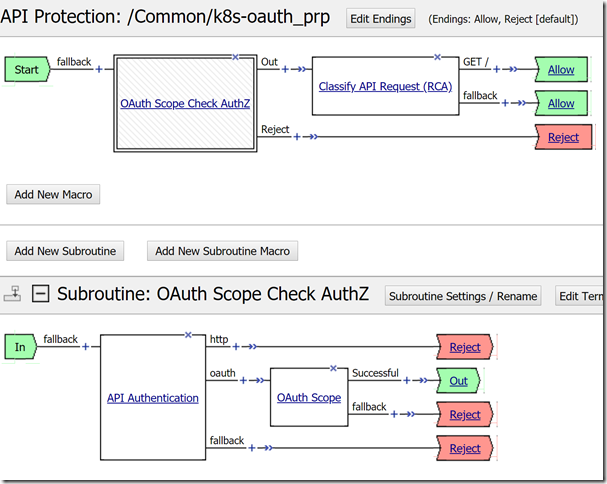Screen dimensions: 607x484
Task: Open Subroutine Settings / Rename
Action: click(464, 296)
